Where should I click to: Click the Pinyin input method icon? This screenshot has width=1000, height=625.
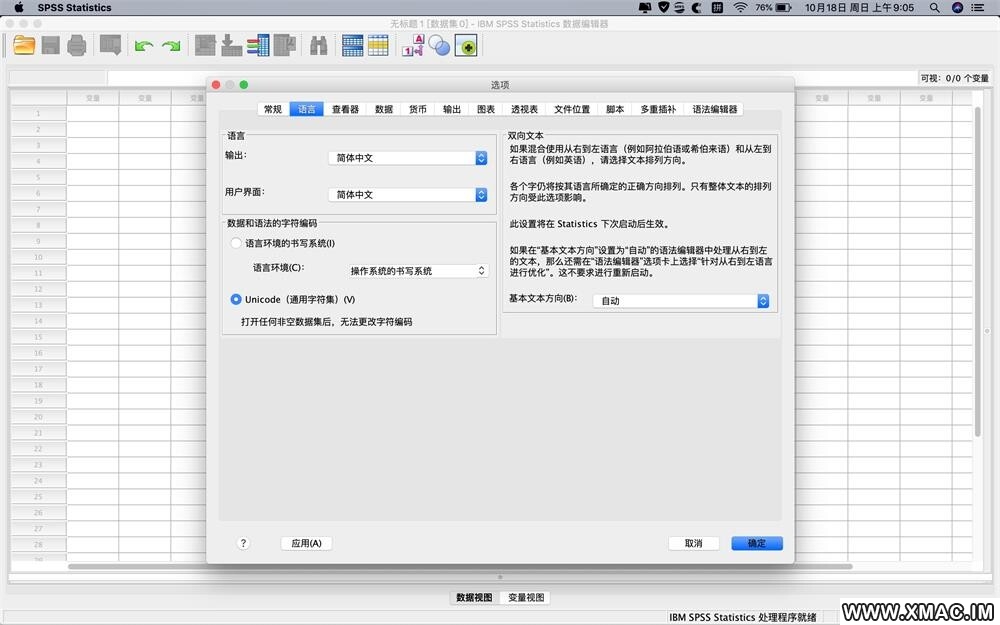[x=717, y=8]
